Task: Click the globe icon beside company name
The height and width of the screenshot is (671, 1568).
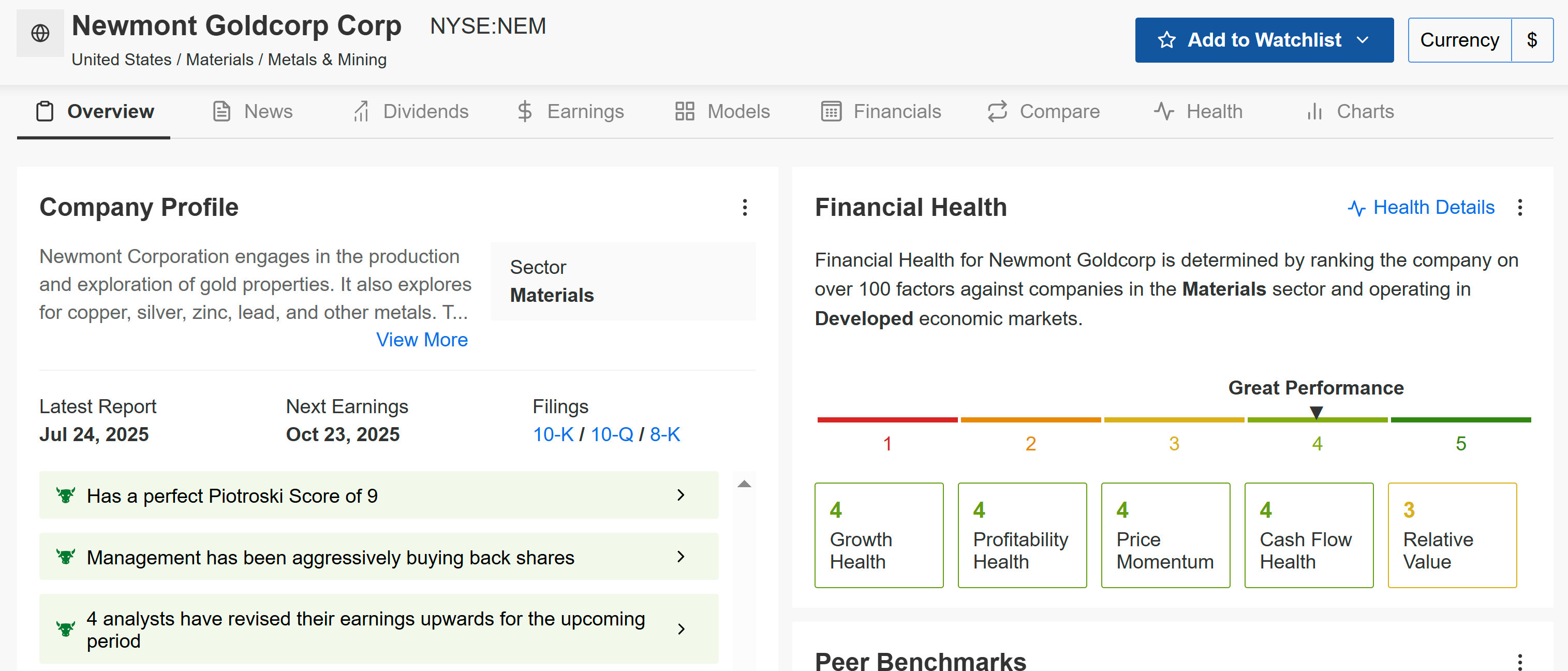Action: pyautogui.click(x=40, y=33)
